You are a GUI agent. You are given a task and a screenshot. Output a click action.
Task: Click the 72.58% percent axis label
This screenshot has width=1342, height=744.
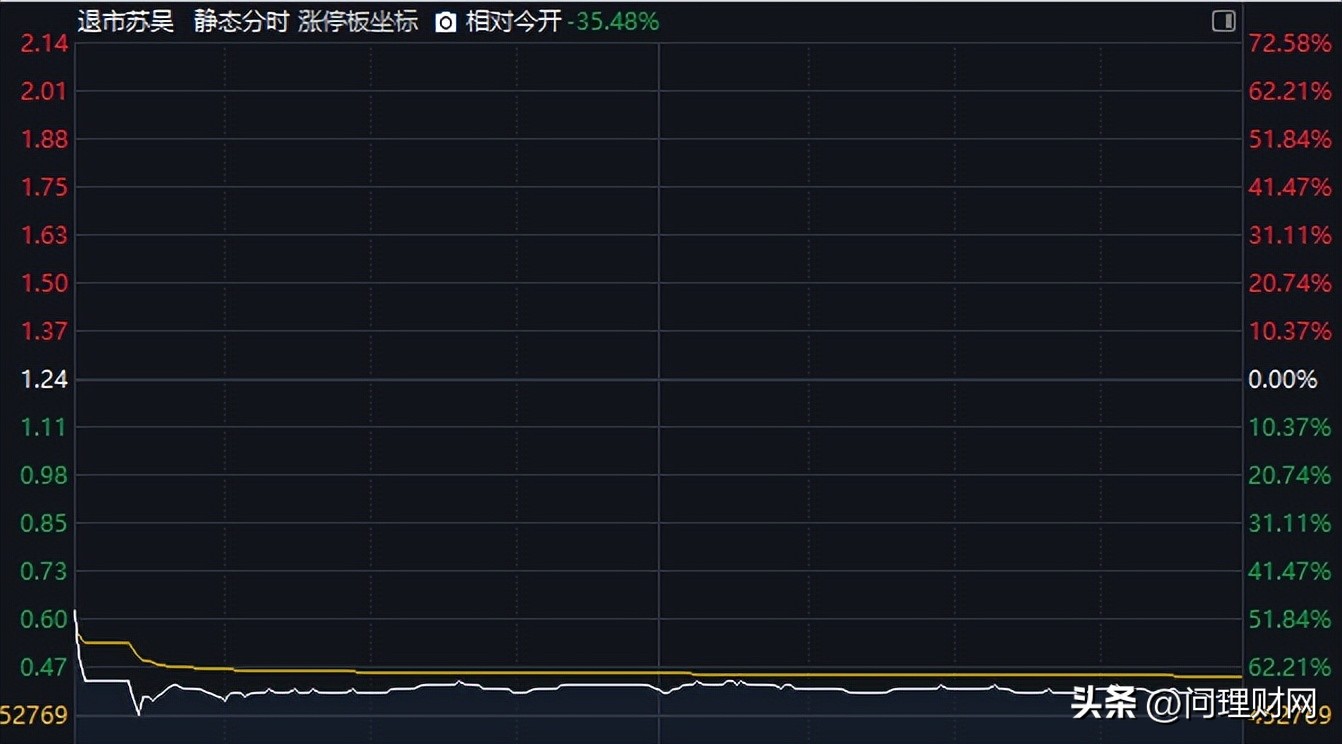pos(1290,43)
